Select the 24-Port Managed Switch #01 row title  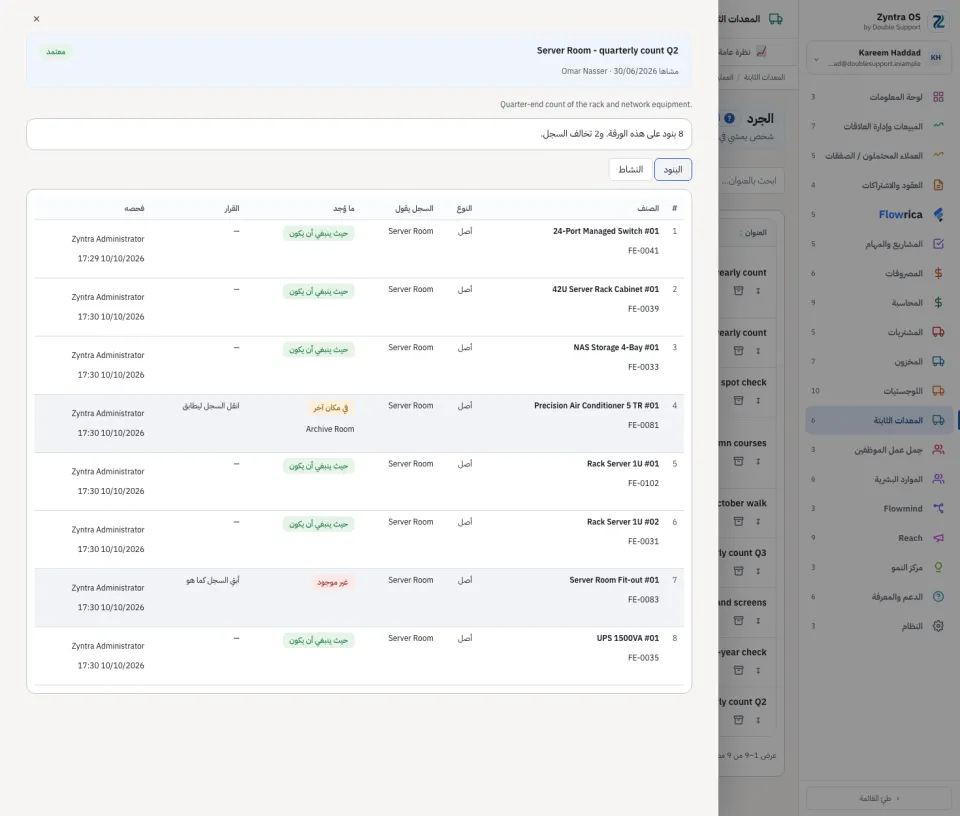606,231
